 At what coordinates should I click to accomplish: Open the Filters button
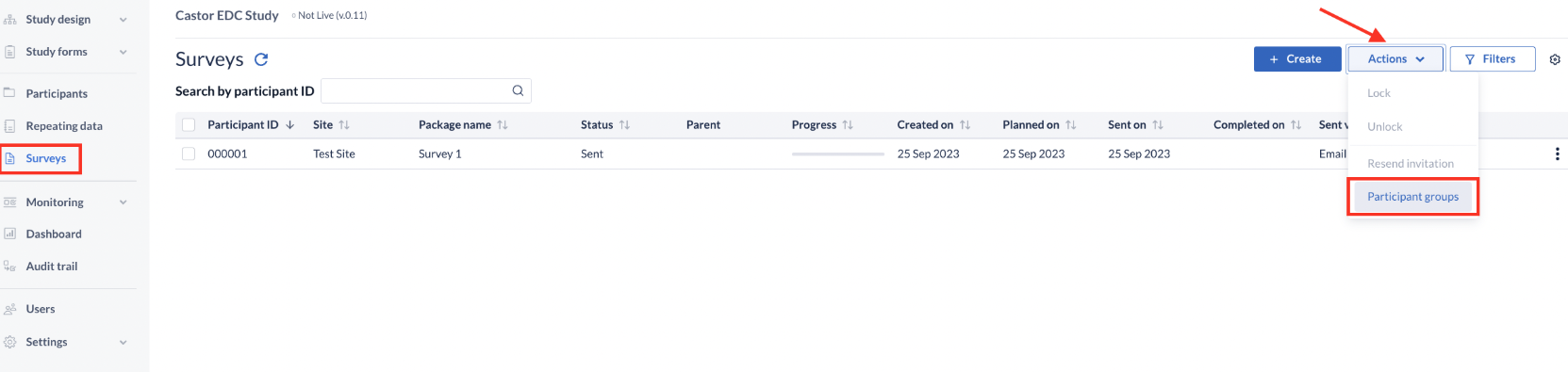point(1492,58)
